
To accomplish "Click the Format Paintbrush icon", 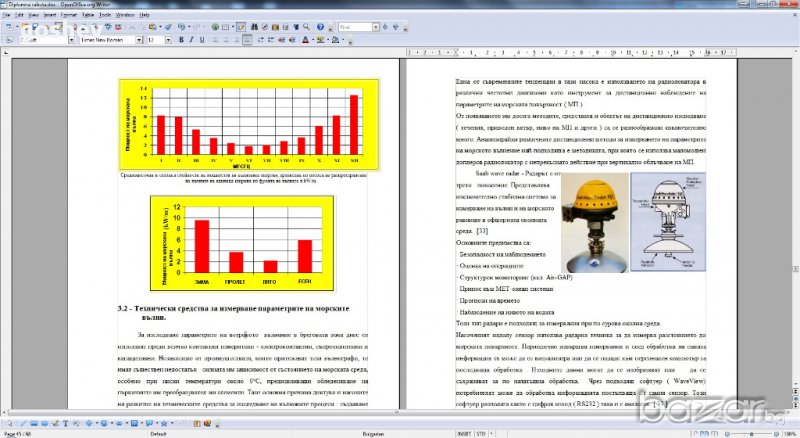I will click(x=168, y=27).
